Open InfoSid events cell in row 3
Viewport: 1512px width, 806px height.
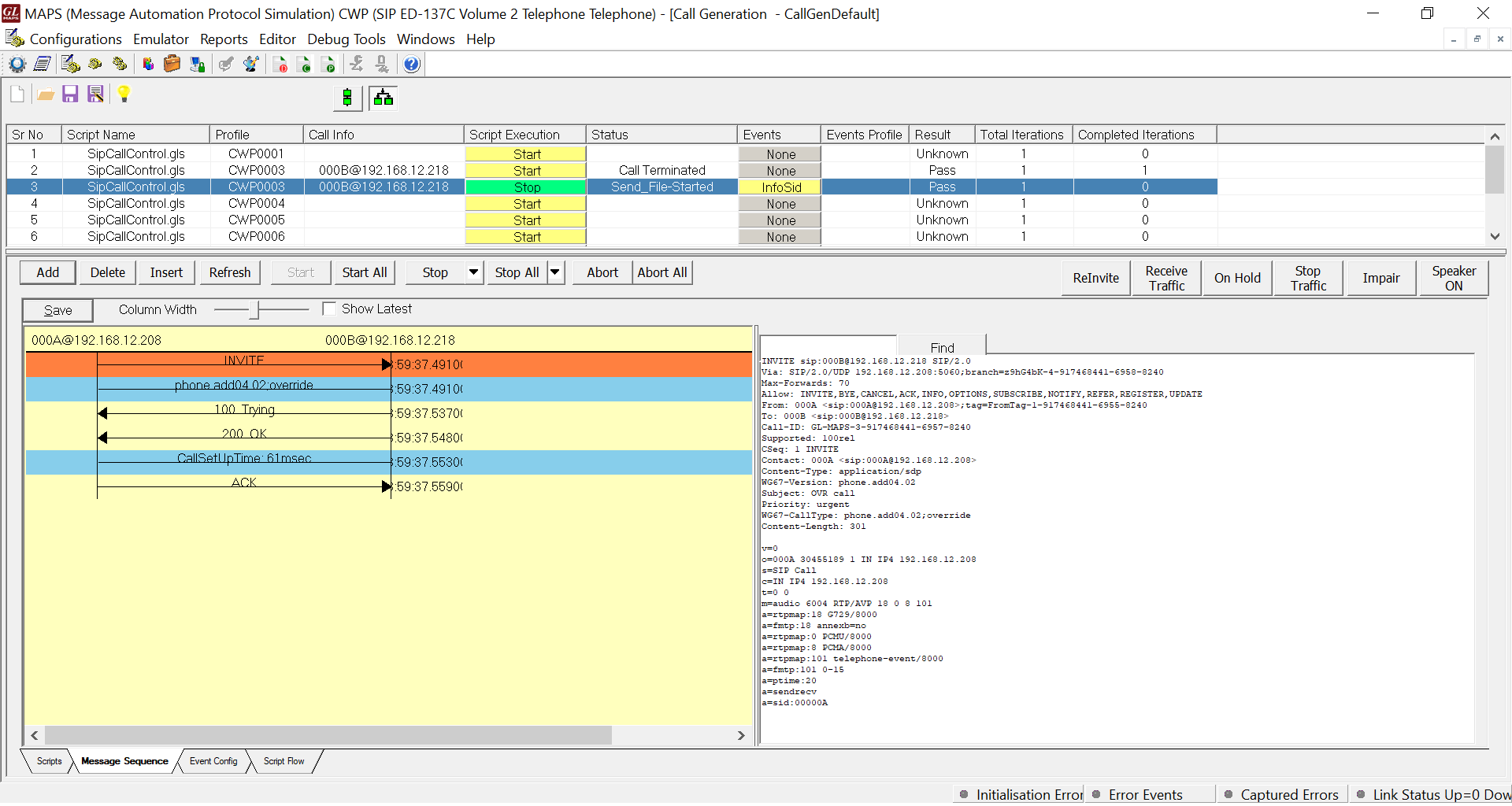tap(780, 187)
